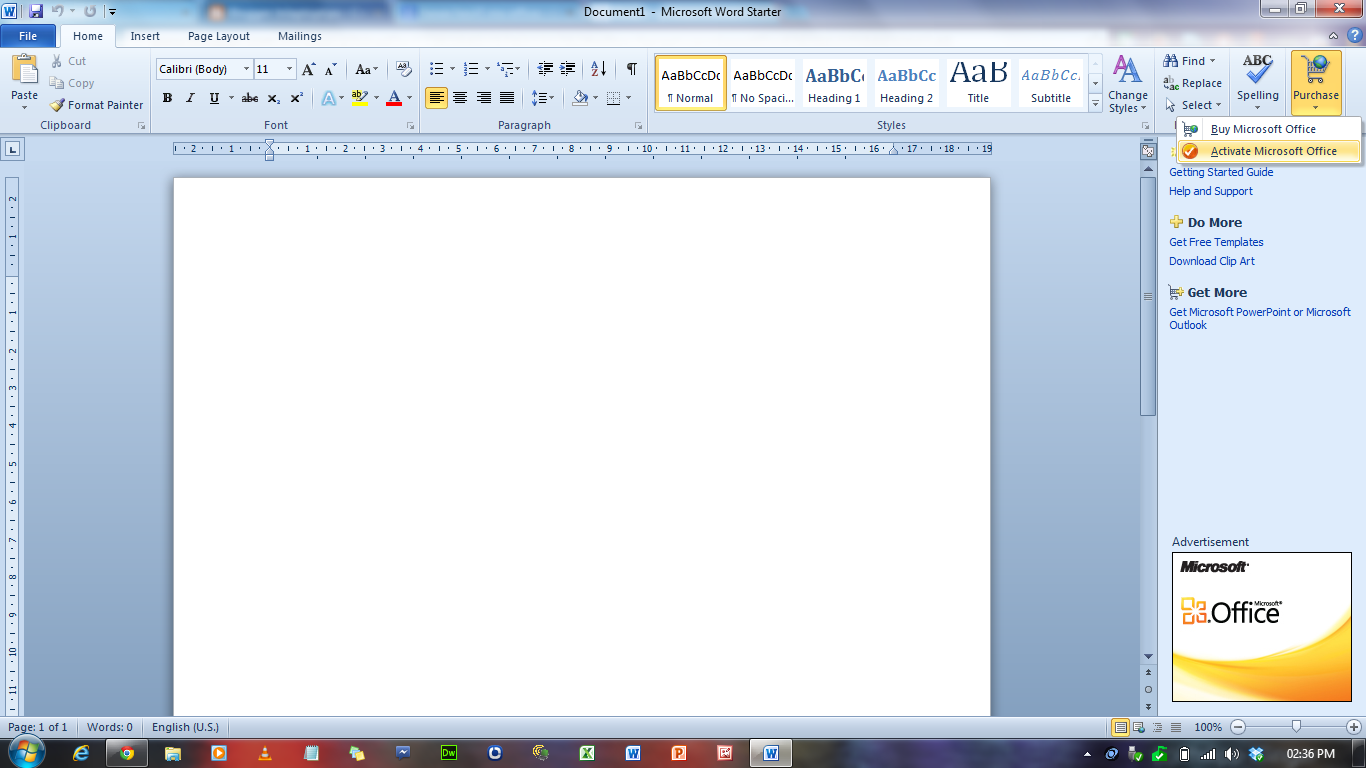Grow font size with the larger A icon
This screenshot has height=768, width=1366.
tap(309, 69)
